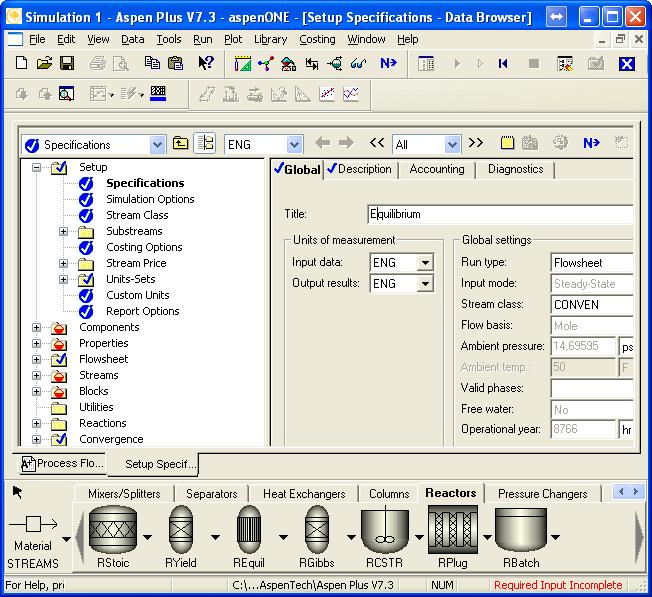Select the REquil reactor model icon
Screen dimensions: 652x597
pos(249,530)
